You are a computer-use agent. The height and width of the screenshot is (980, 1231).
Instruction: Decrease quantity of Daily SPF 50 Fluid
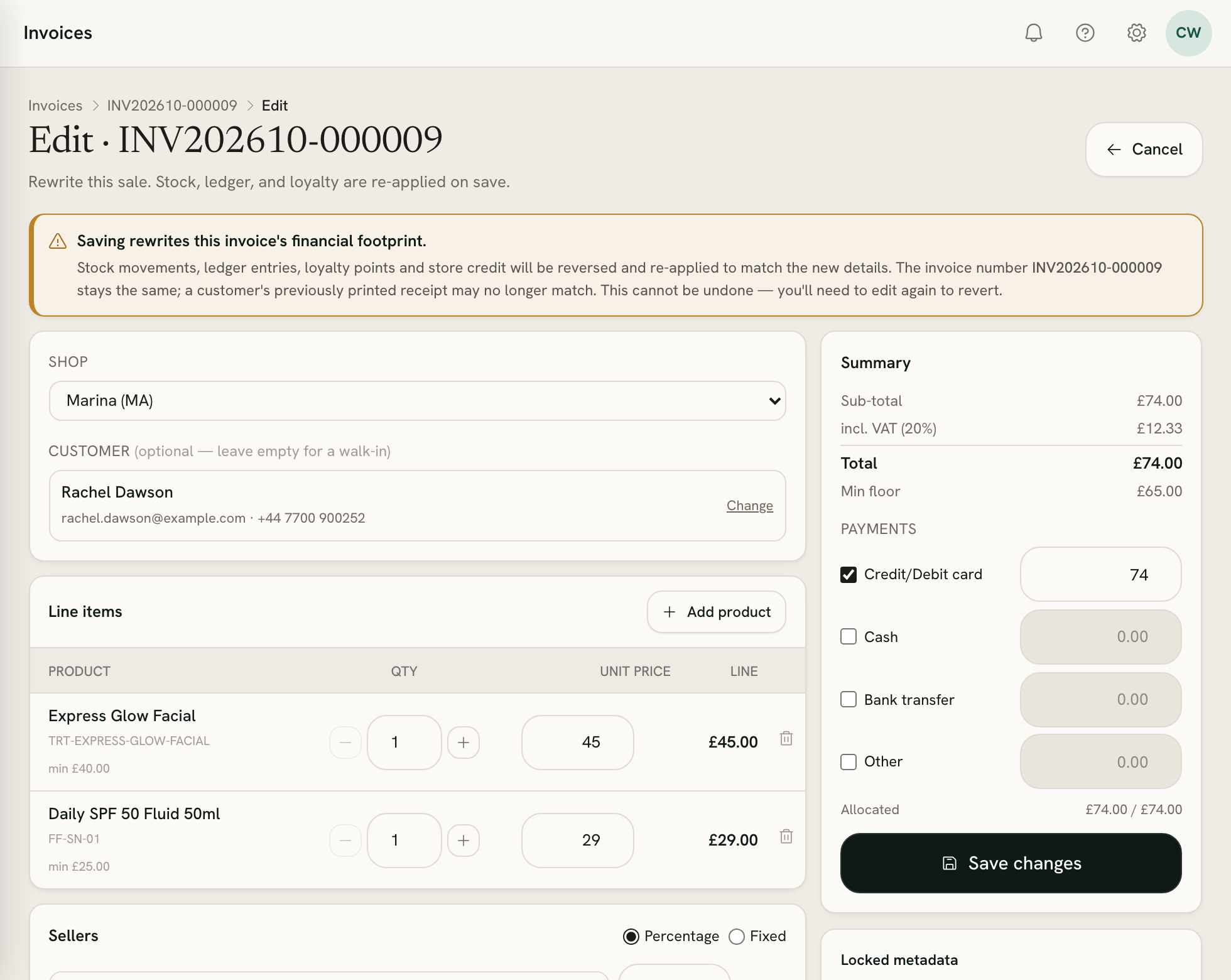345,841
